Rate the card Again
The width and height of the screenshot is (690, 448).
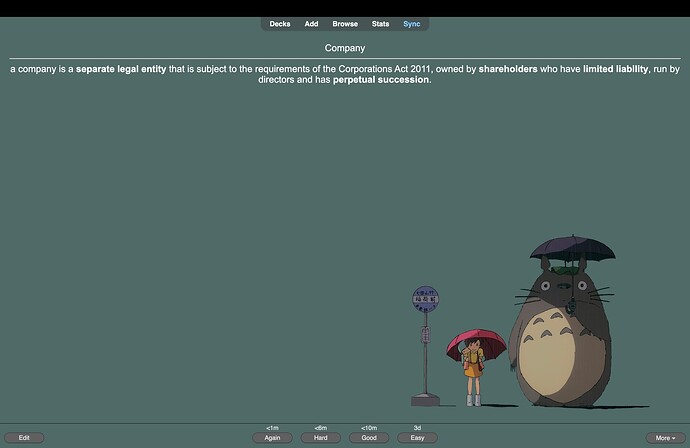[272, 438]
